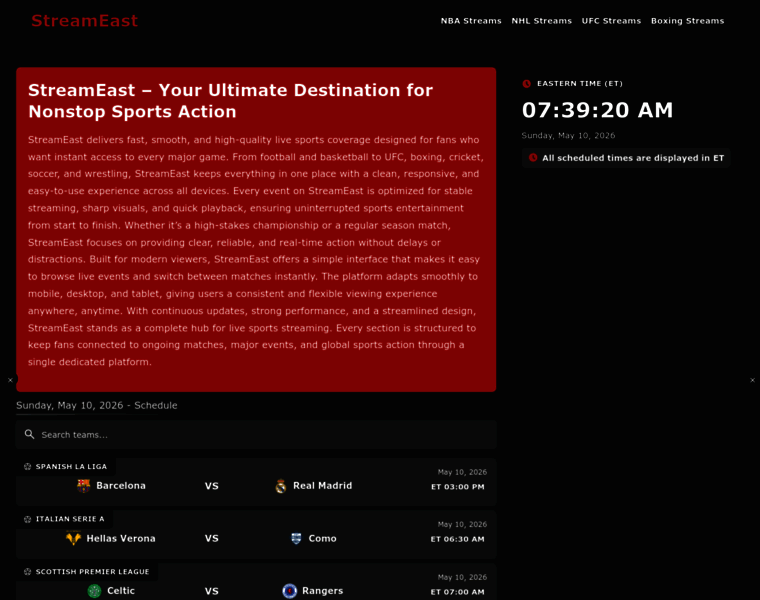This screenshot has width=760, height=600.
Task: Select the Spanish La Liga league label
Action: tap(71, 466)
